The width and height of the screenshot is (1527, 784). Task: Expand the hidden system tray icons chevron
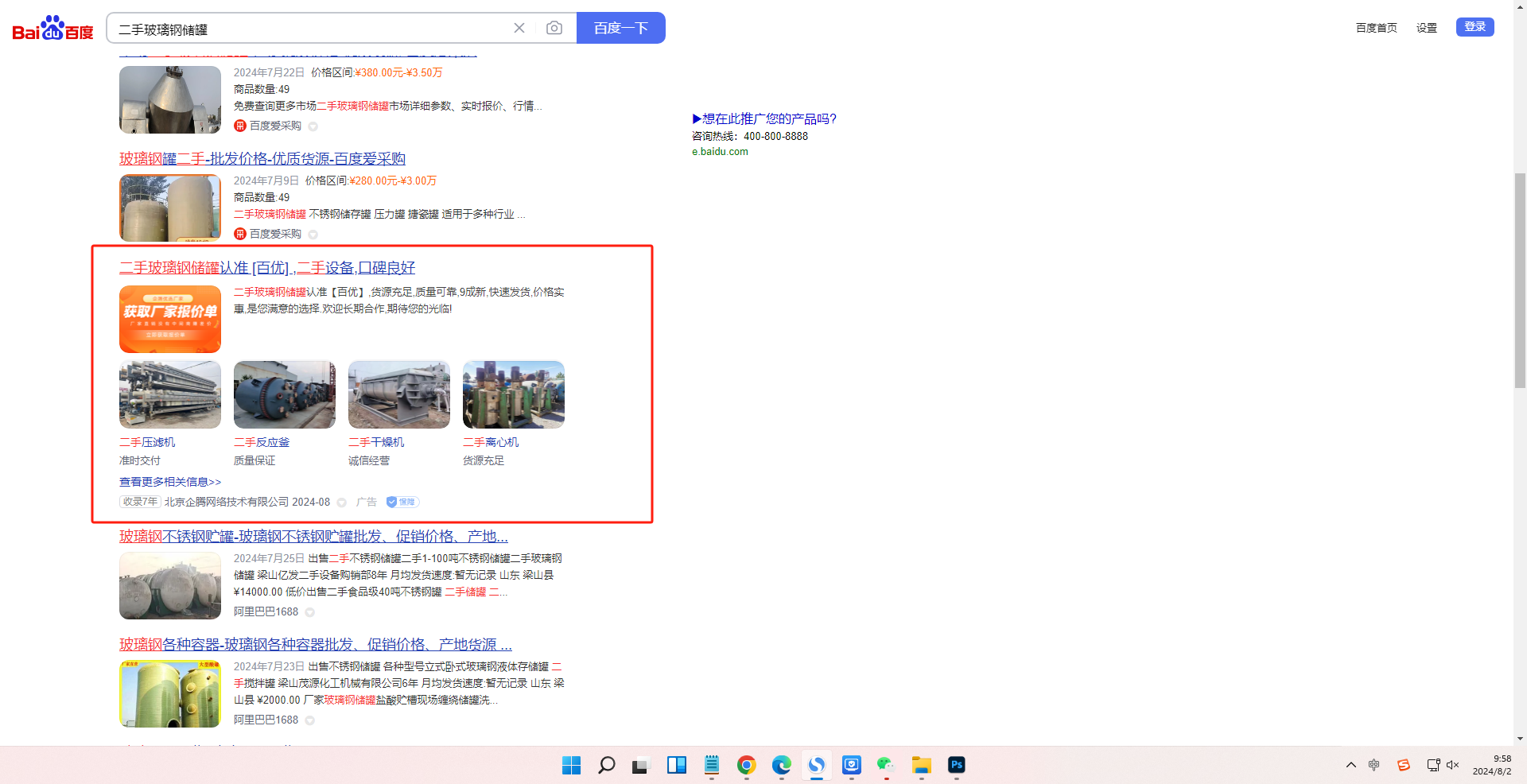click(x=1351, y=765)
